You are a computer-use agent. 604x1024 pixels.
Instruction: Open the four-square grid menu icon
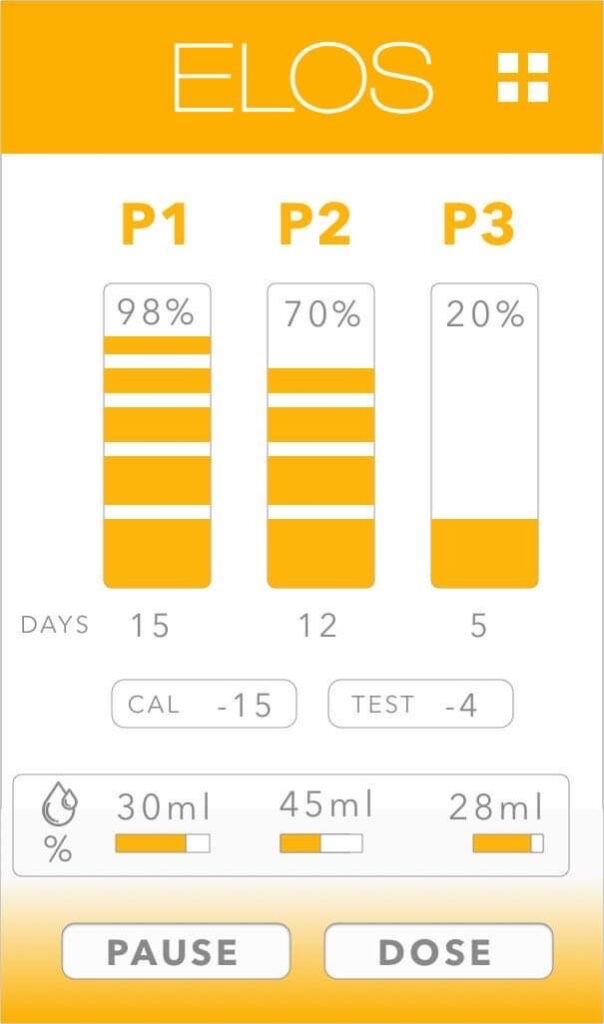click(x=523, y=77)
